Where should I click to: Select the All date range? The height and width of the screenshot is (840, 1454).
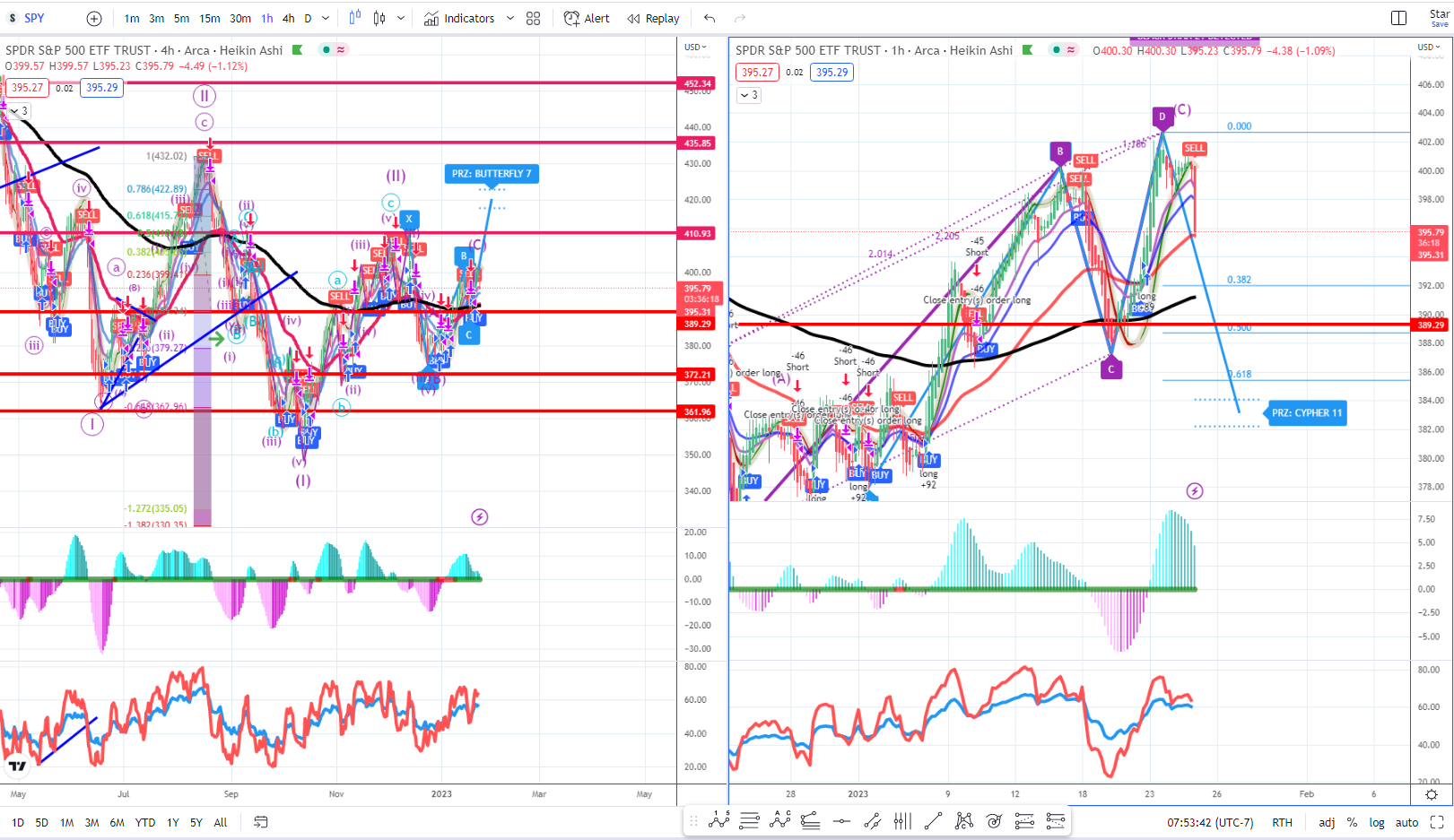pos(221,822)
